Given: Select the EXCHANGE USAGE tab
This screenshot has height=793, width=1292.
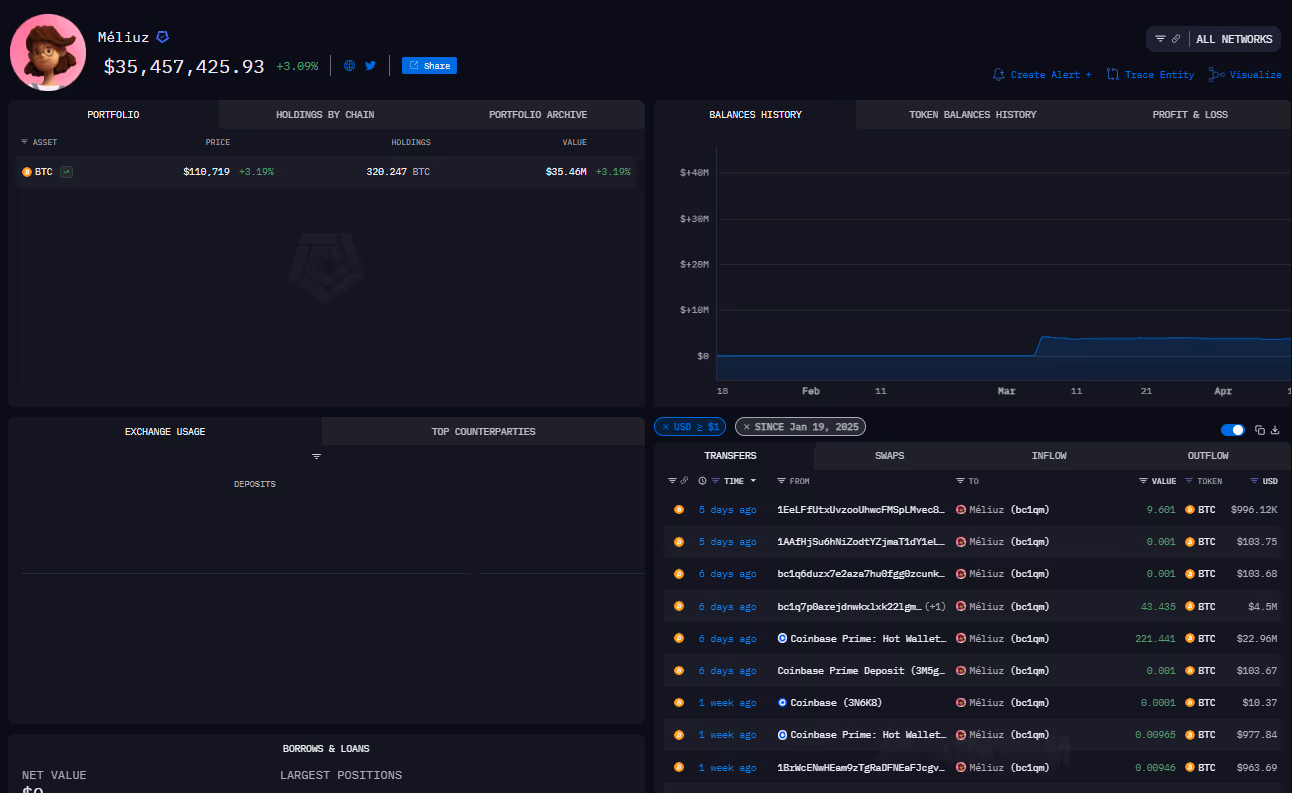Looking at the screenshot, I should [x=165, y=432].
